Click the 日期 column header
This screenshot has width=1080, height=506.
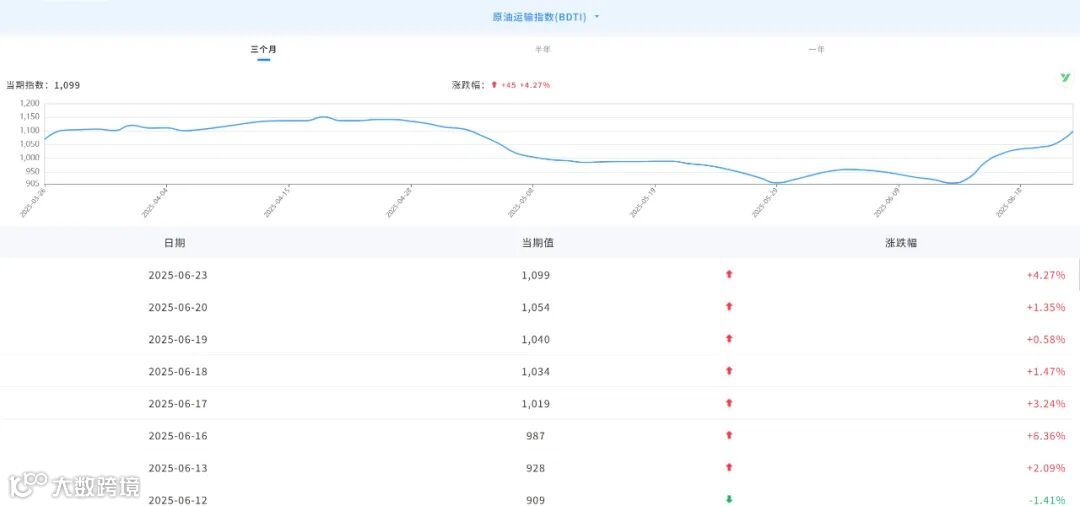174,243
